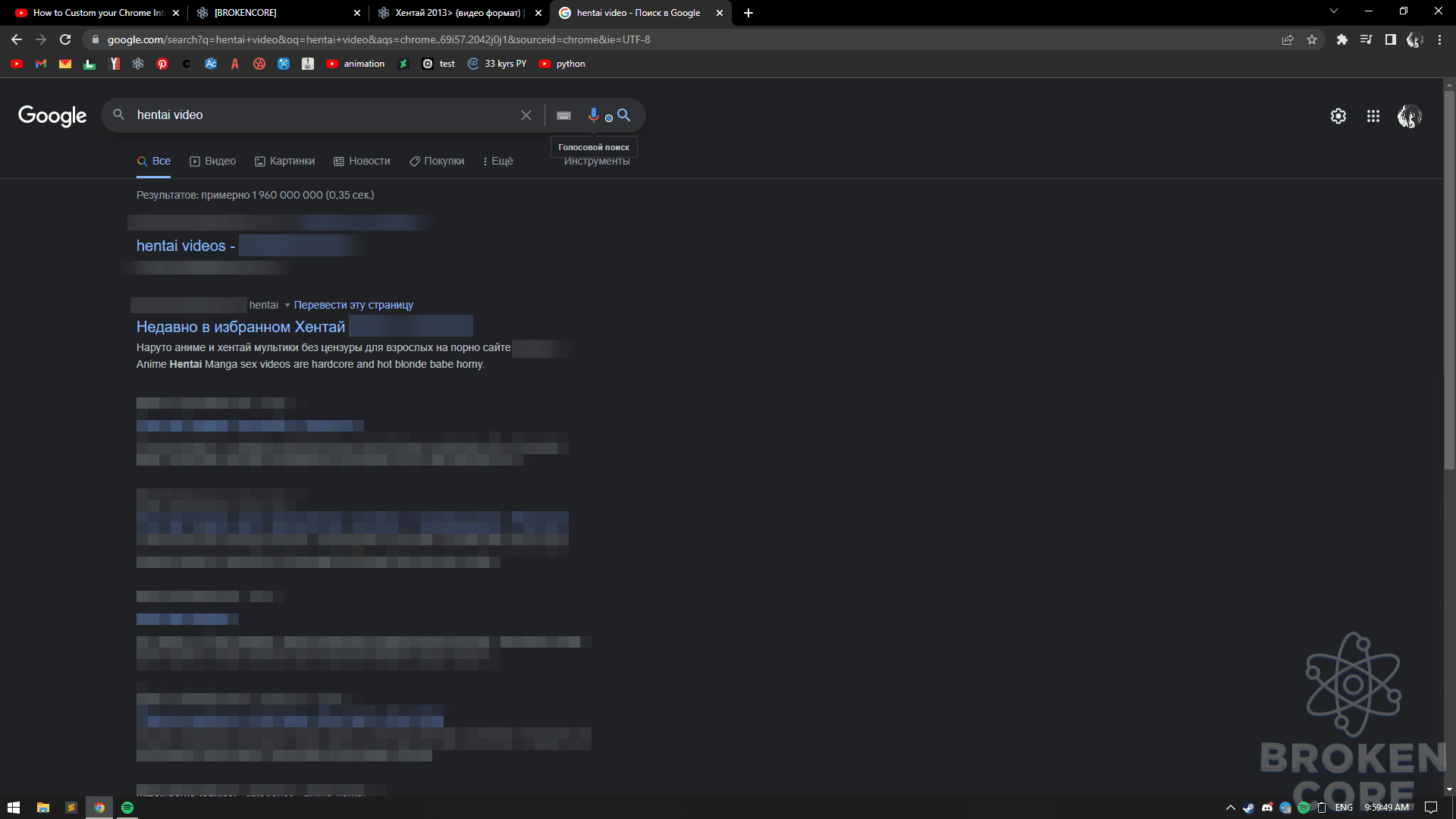Bookmark this page with the star icon

pos(1312,39)
